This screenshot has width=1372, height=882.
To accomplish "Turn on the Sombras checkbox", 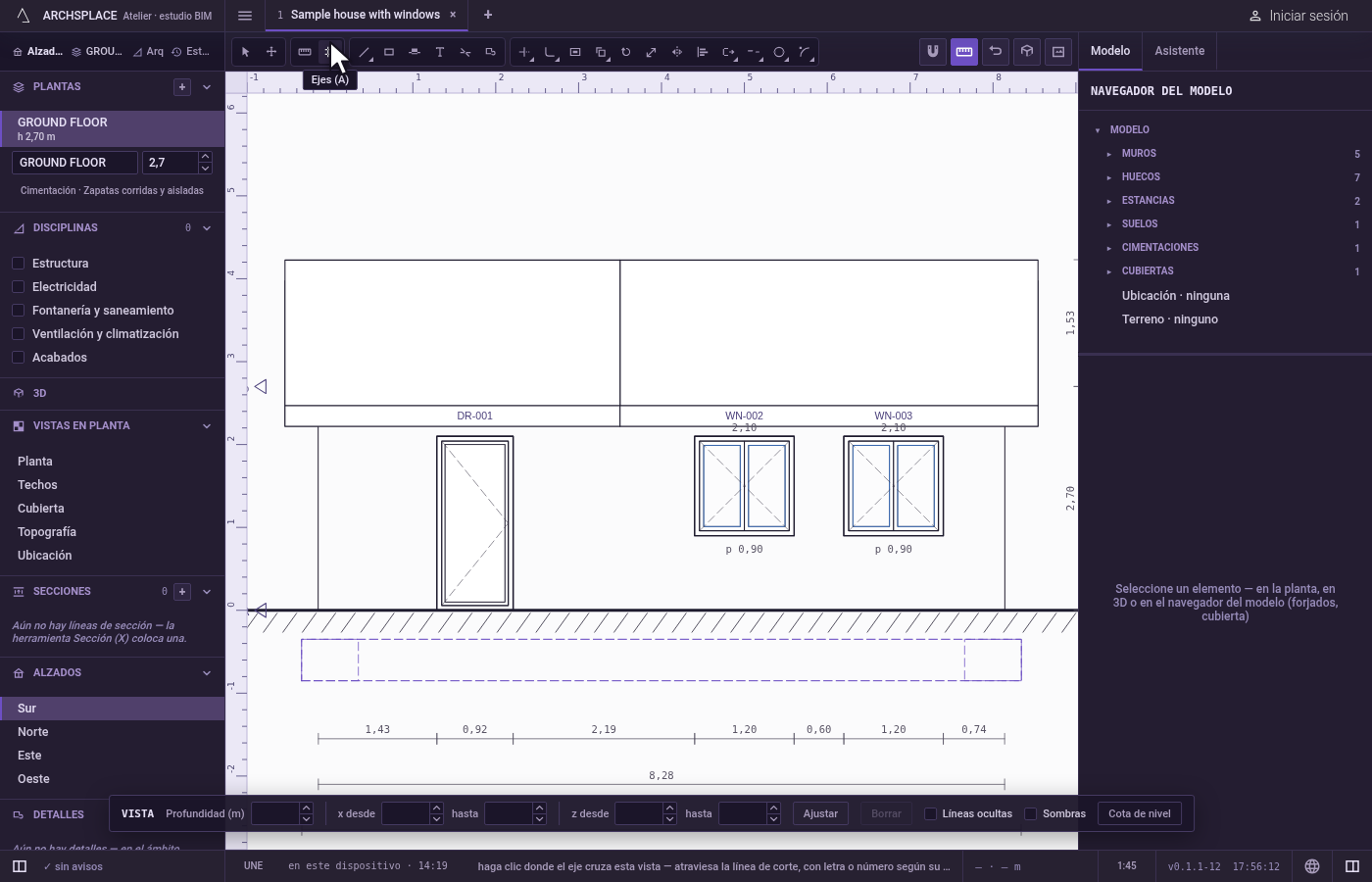I will click(x=1031, y=813).
